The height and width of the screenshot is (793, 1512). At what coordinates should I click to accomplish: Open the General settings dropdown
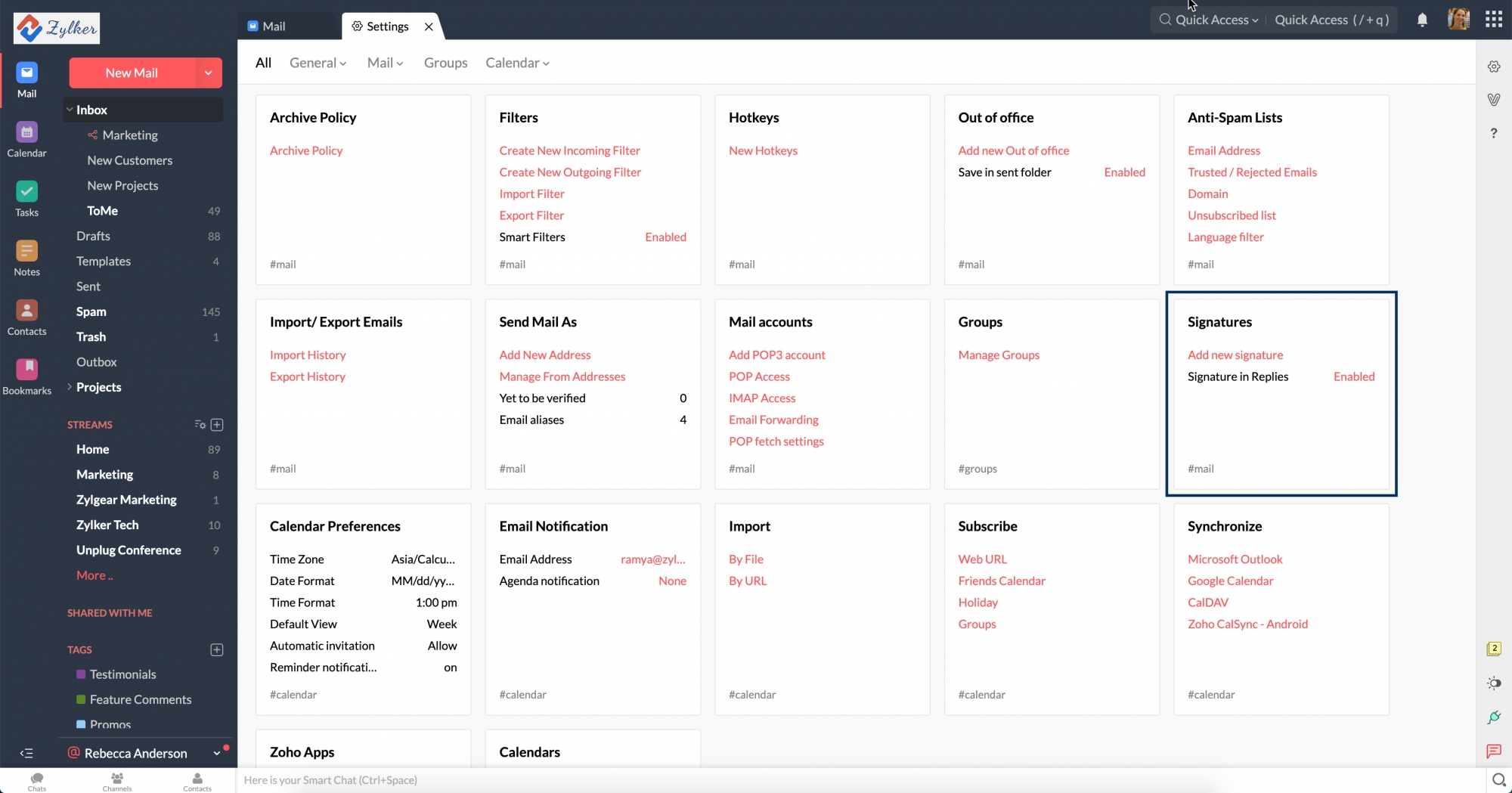point(318,63)
